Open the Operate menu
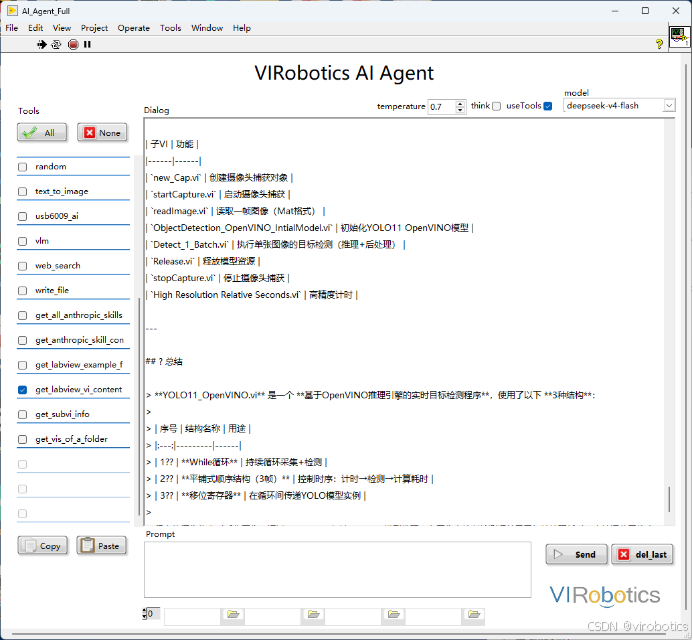 point(133,28)
